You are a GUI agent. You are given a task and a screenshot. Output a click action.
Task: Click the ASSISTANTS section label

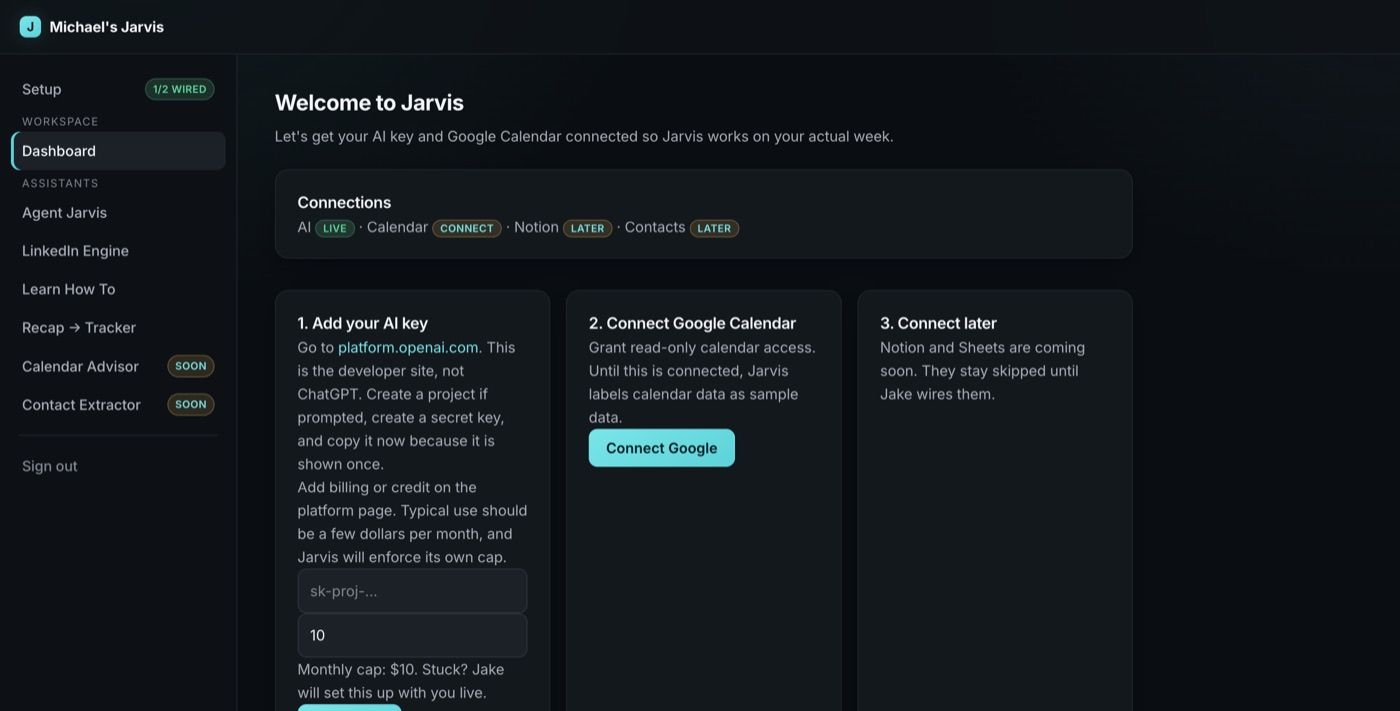(x=60, y=183)
